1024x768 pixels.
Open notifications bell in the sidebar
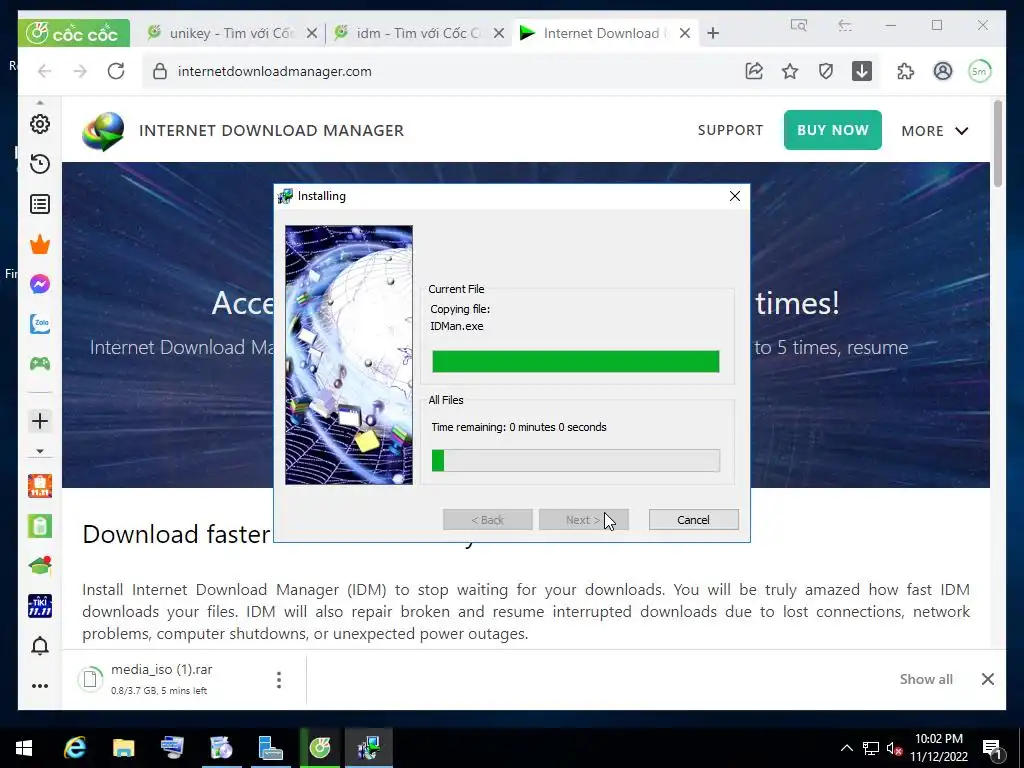(40, 646)
